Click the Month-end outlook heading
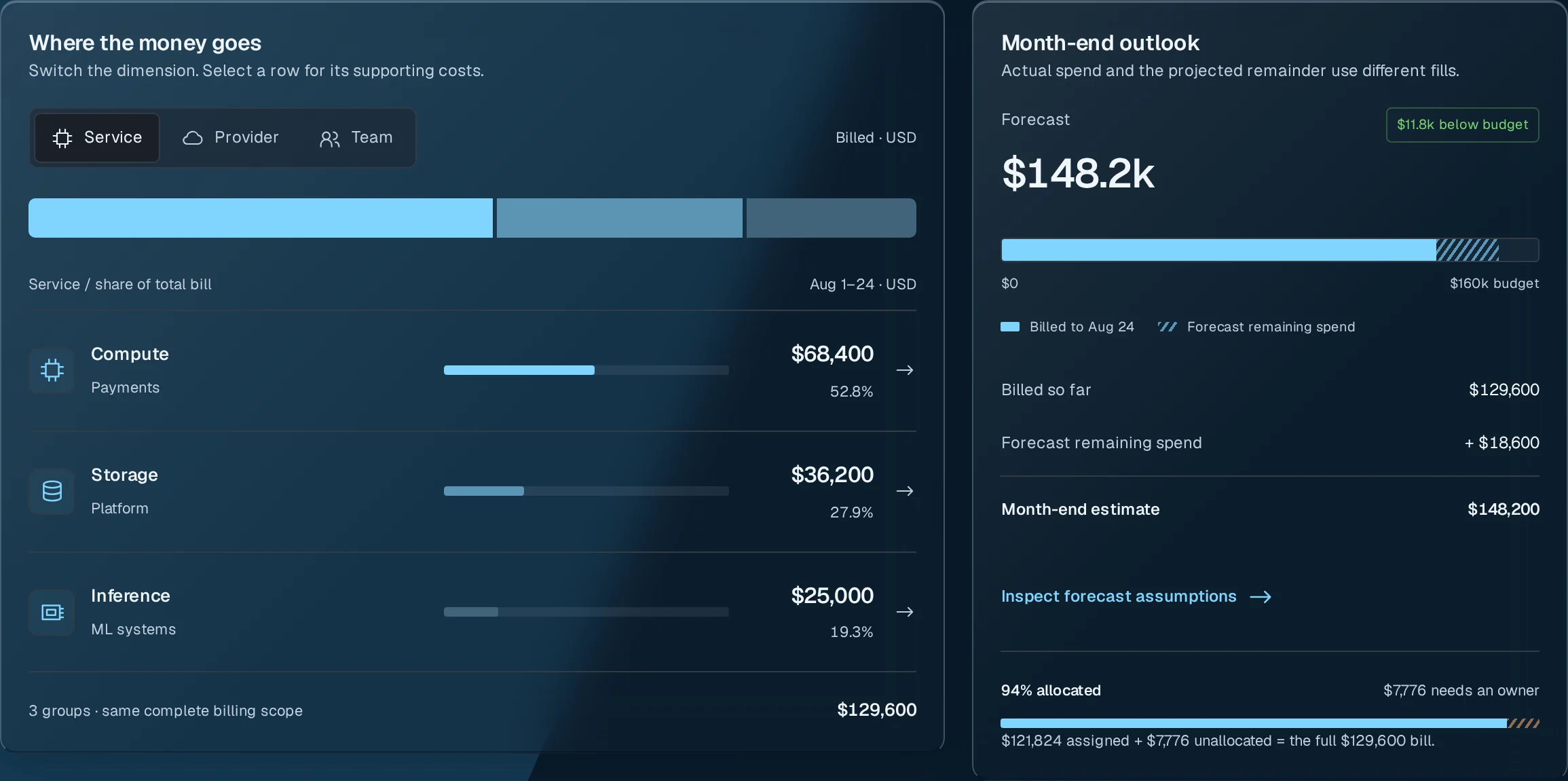The height and width of the screenshot is (781, 1568). tap(1100, 43)
